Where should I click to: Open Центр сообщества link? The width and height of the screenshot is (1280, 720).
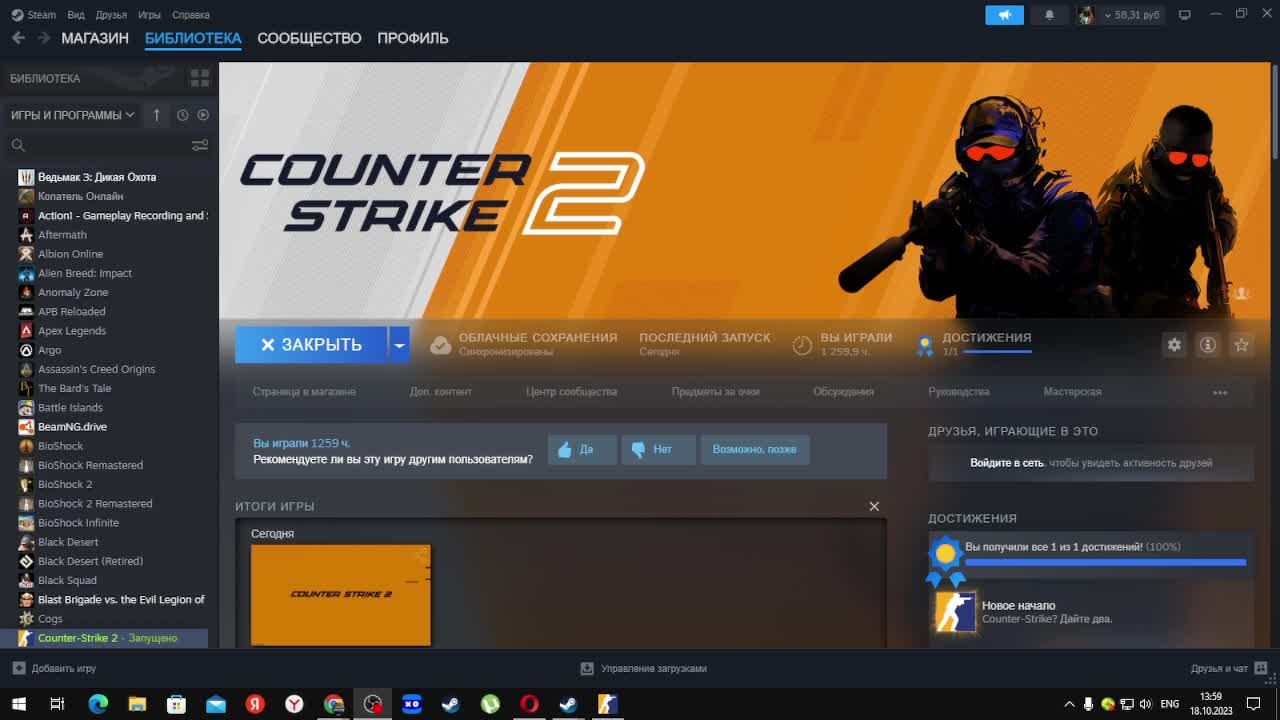coord(571,392)
